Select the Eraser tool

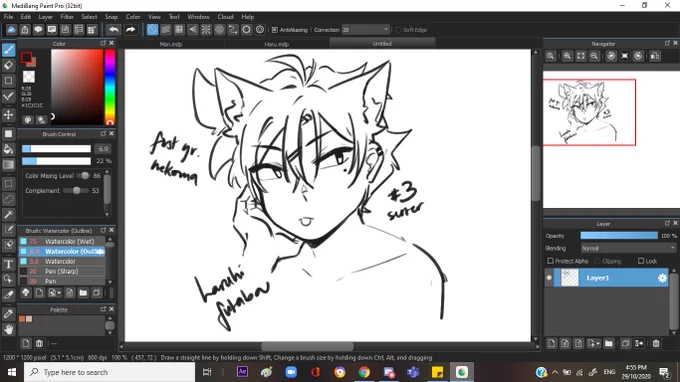(8, 65)
